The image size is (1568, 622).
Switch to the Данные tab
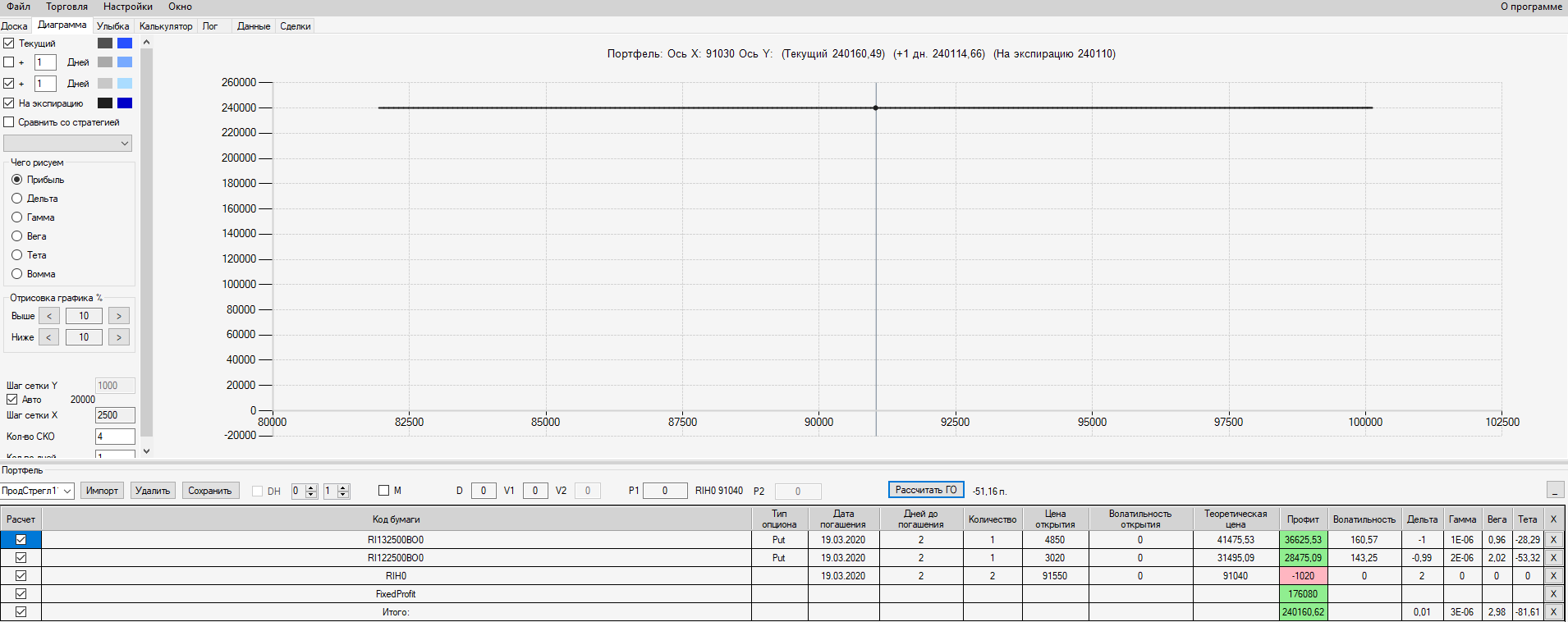(254, 26)
